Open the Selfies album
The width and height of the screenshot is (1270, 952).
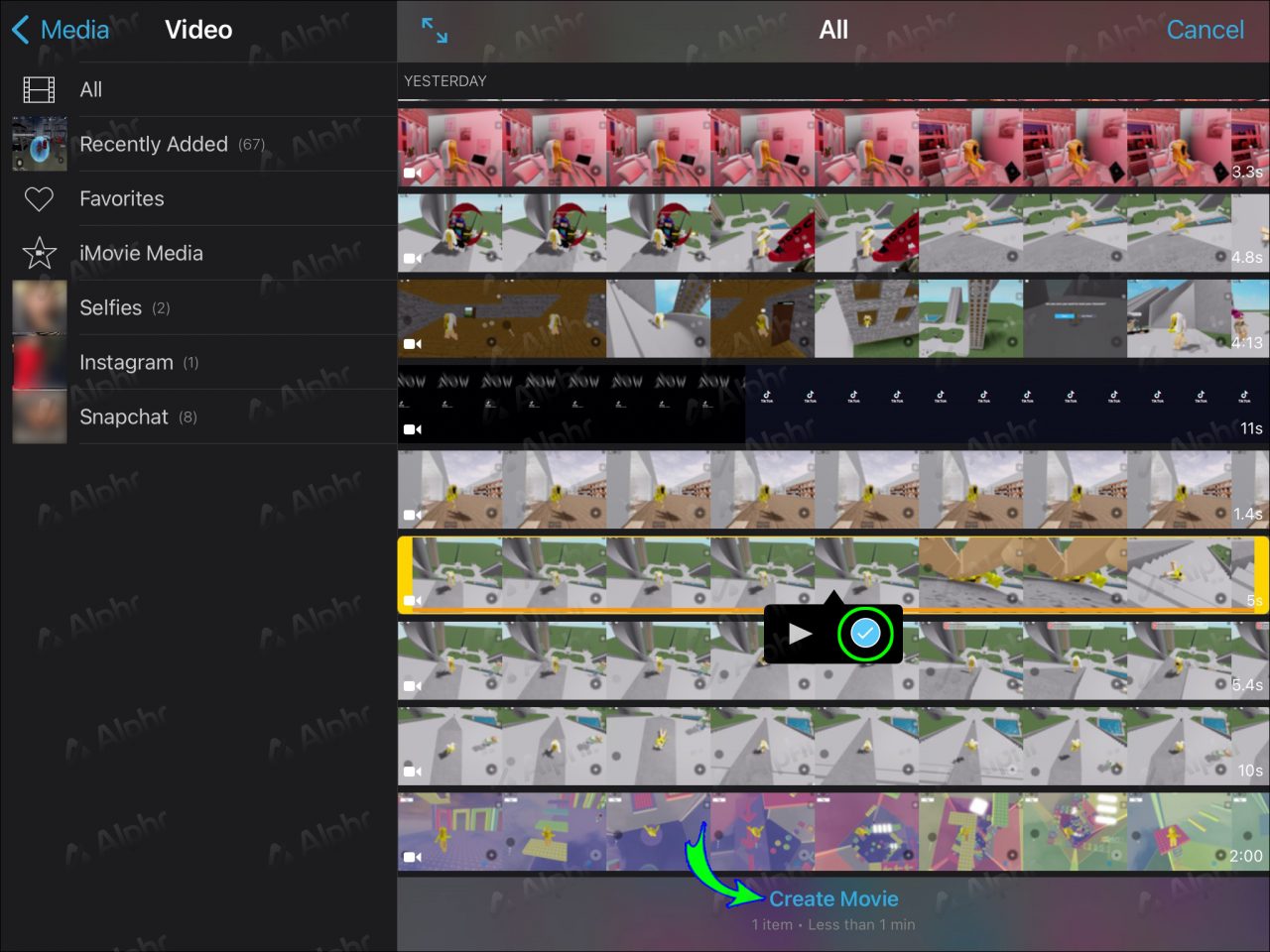coord(110,307)
